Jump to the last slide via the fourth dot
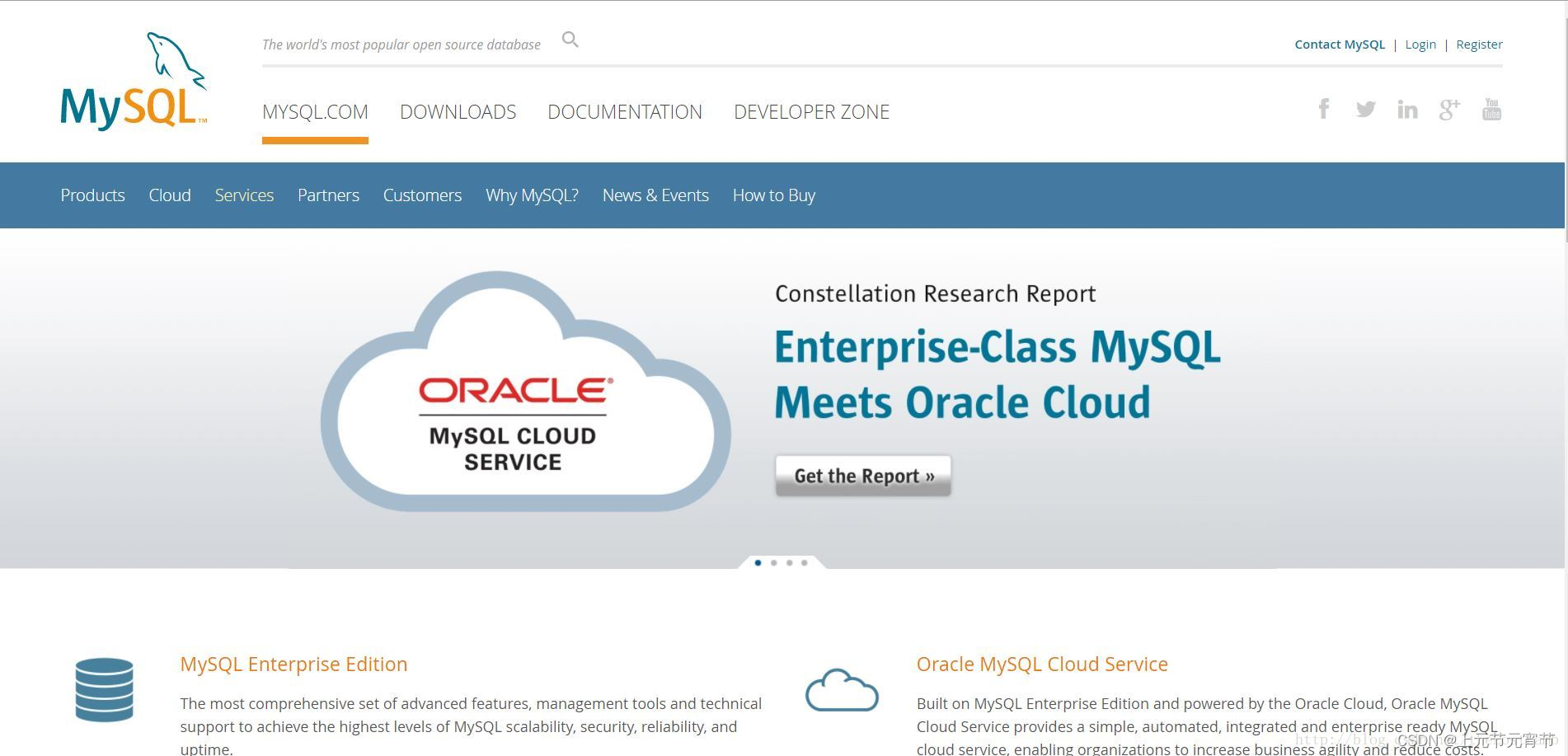 [x=804, y=563]
